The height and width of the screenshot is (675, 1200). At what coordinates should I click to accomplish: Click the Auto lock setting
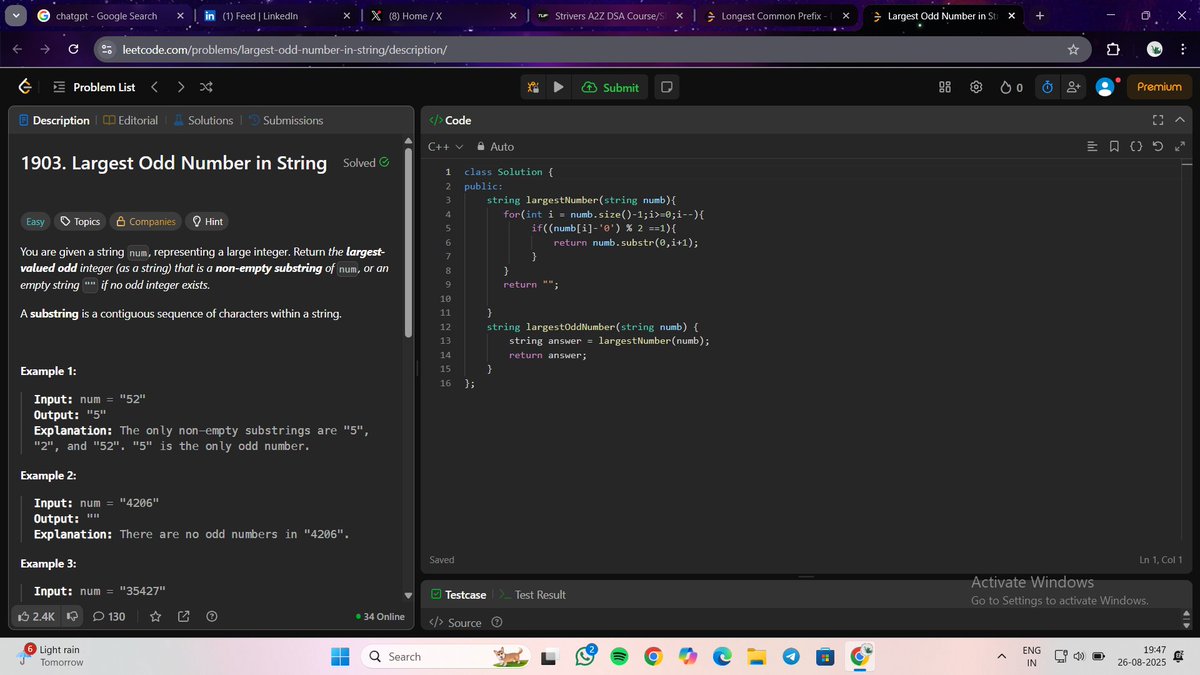(x=496, y=146)
